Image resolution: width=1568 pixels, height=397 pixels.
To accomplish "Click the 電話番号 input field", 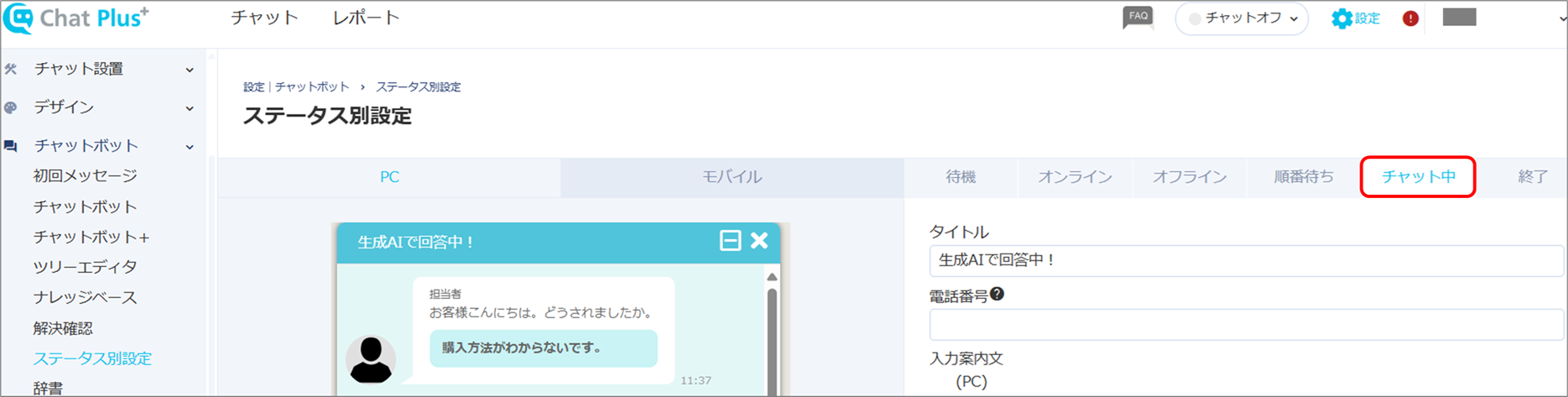I will click(x=1247, y=325).
